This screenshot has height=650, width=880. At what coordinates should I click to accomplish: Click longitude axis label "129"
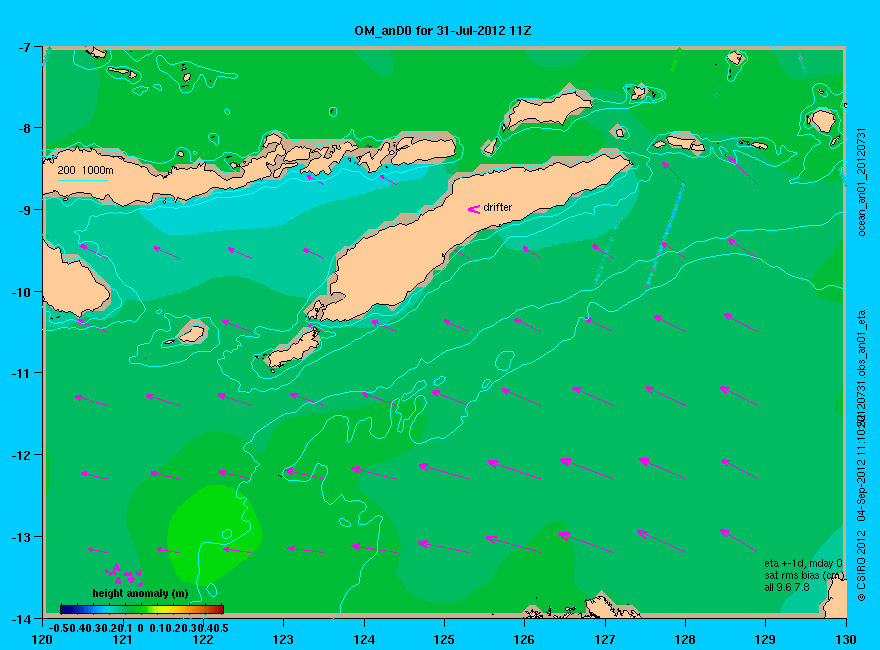point(766,639)
